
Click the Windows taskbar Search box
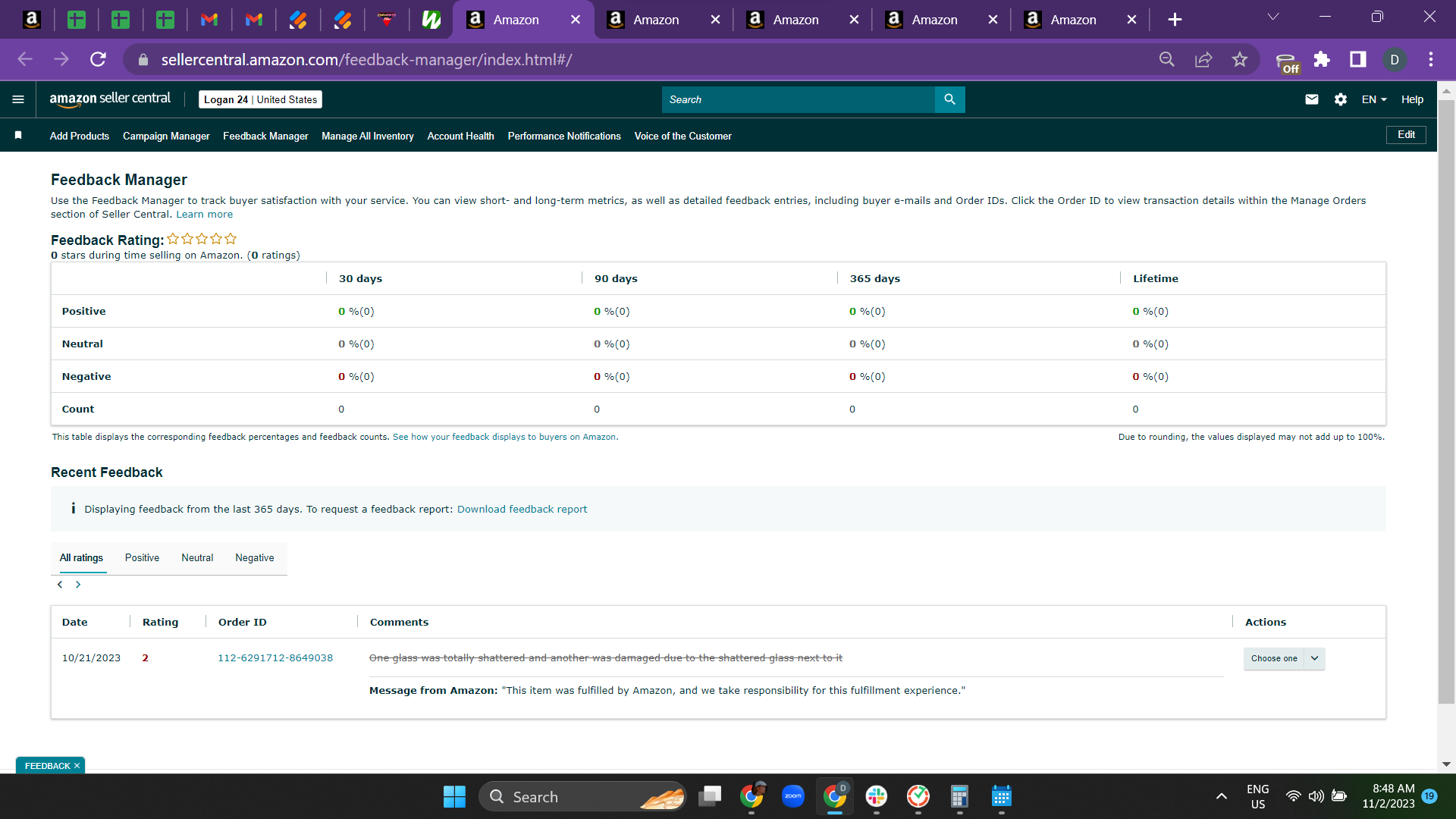tap(582, 796)
